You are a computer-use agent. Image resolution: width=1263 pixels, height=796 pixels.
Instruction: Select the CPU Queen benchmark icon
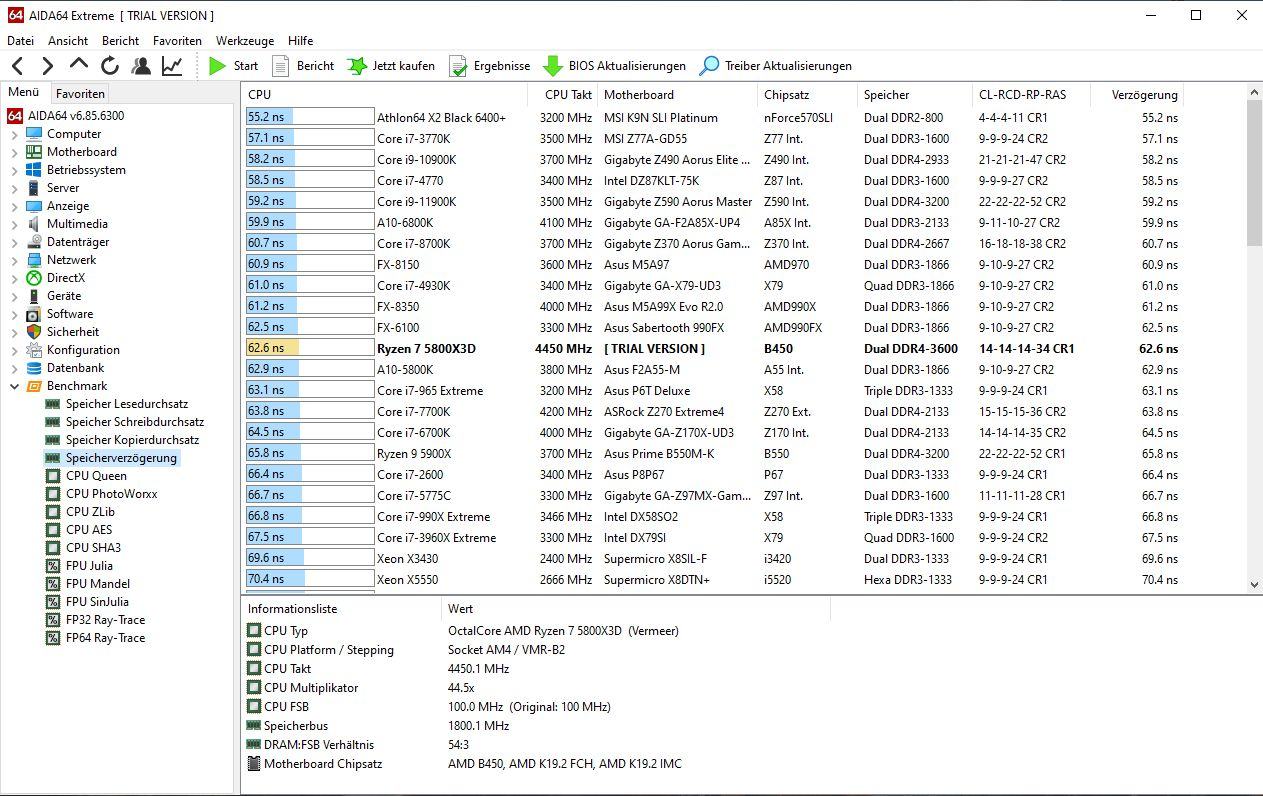click(53, 476)
